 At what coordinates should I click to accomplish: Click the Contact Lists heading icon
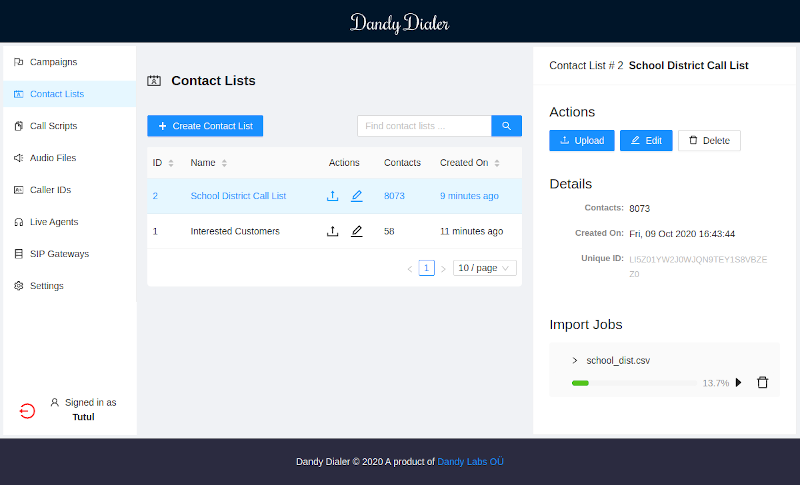(x=154, y=81)
